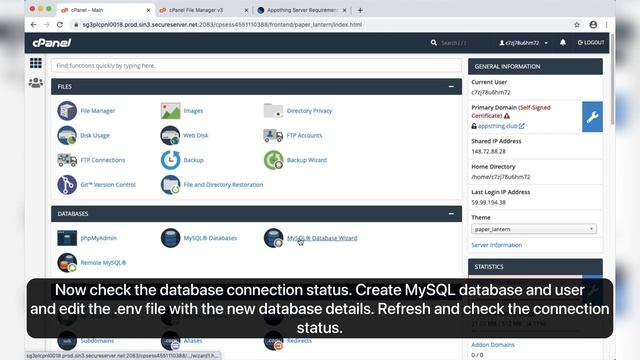Open the Remote MySQL icon

point(67,262)
